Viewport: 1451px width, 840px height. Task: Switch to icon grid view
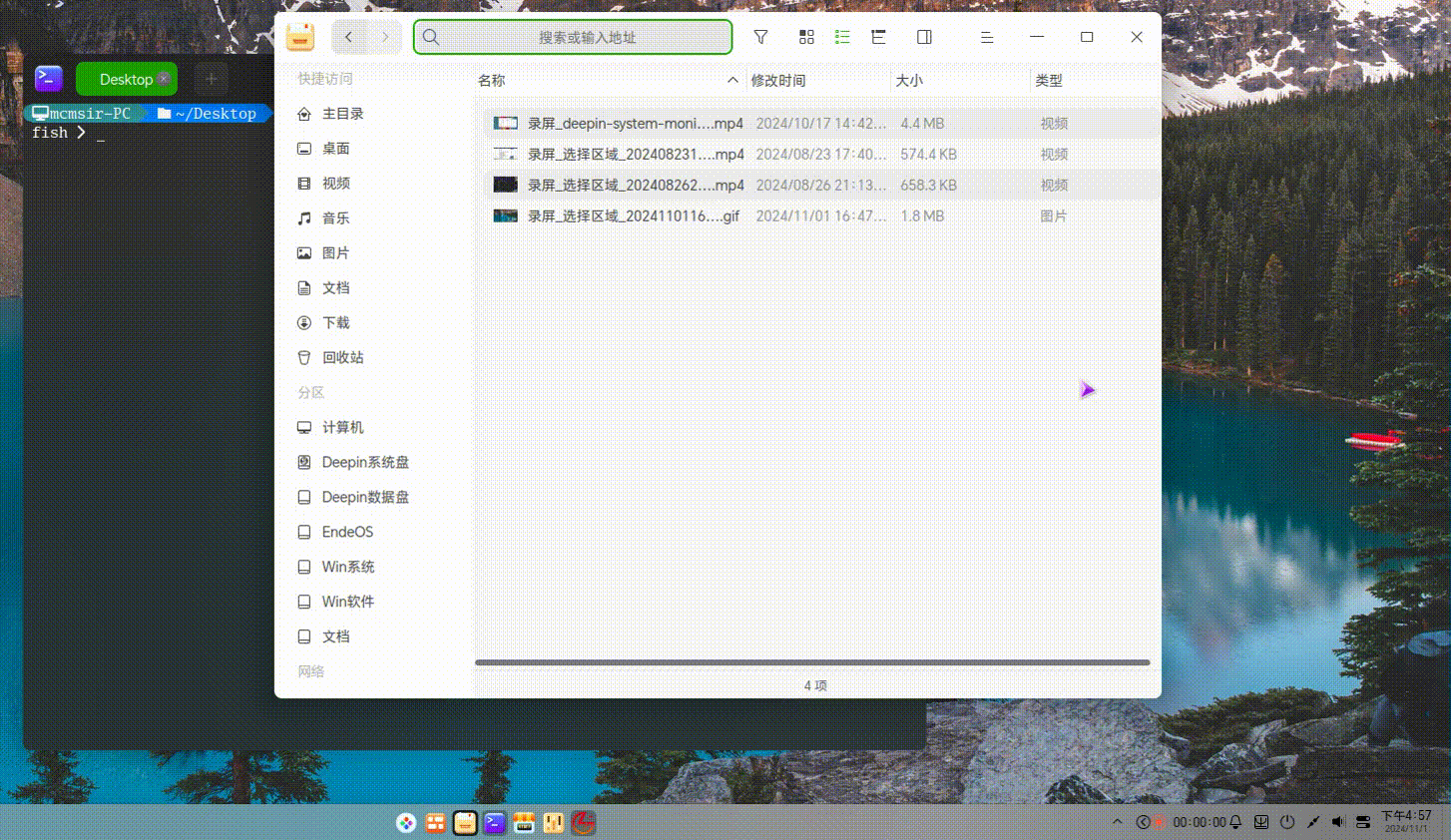[806, 37]
